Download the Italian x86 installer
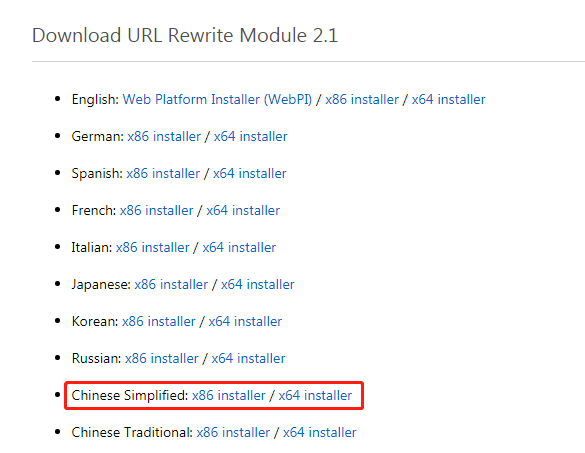Viewport: 585px width, 453px height. click(153, 247)
